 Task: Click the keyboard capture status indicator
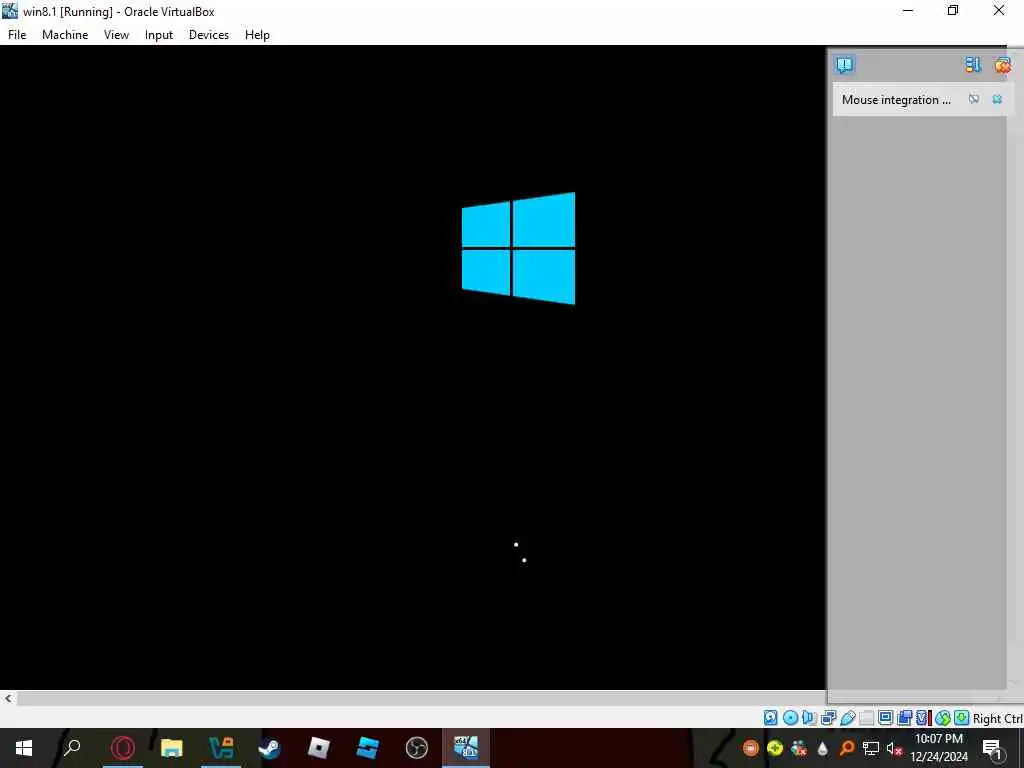coord(961,718)
